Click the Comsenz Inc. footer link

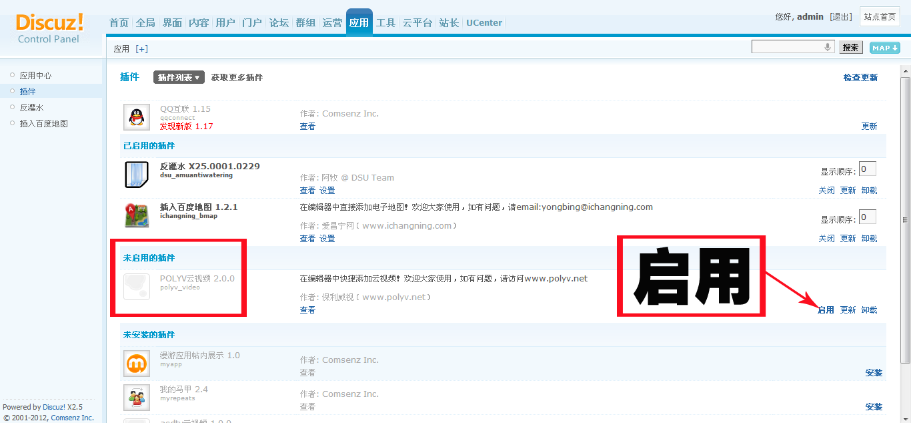tap(72, 417)
